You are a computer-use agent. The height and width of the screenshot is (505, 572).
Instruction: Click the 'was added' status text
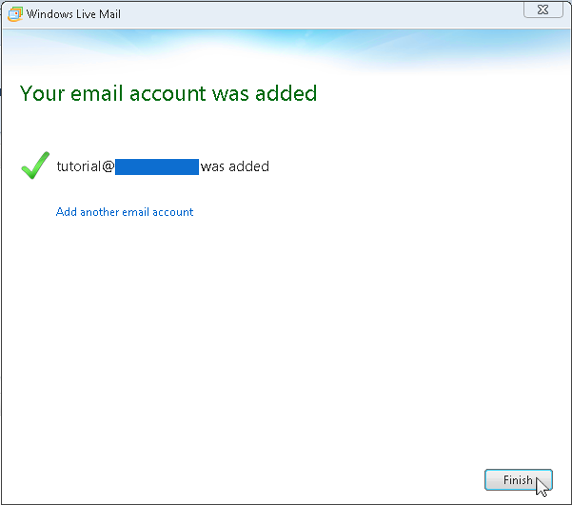[x=235, y=166]
